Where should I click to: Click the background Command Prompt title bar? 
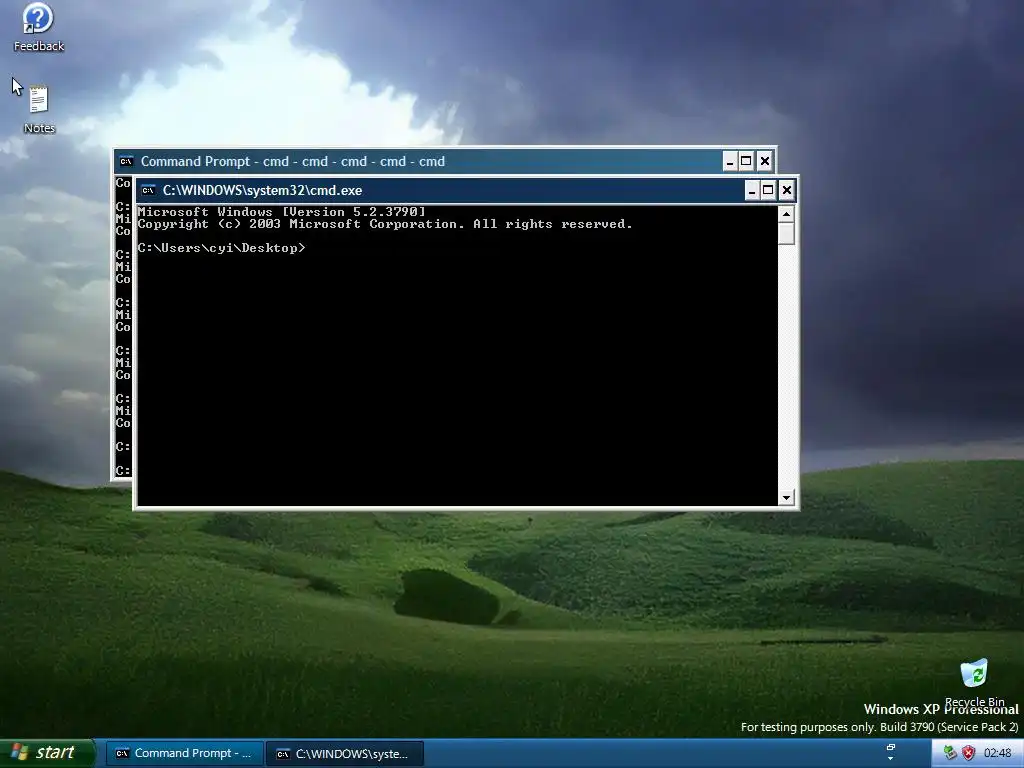[418, 161]
